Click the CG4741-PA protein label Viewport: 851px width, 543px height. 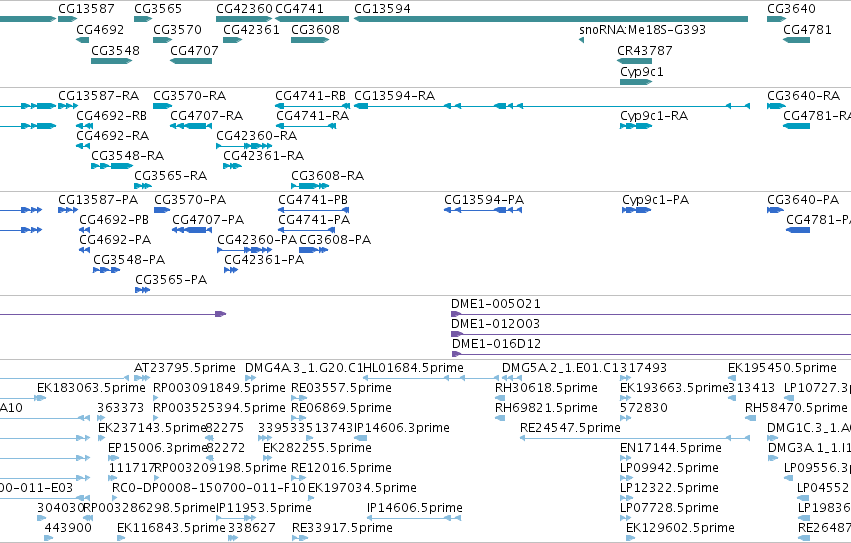[314, 220]
